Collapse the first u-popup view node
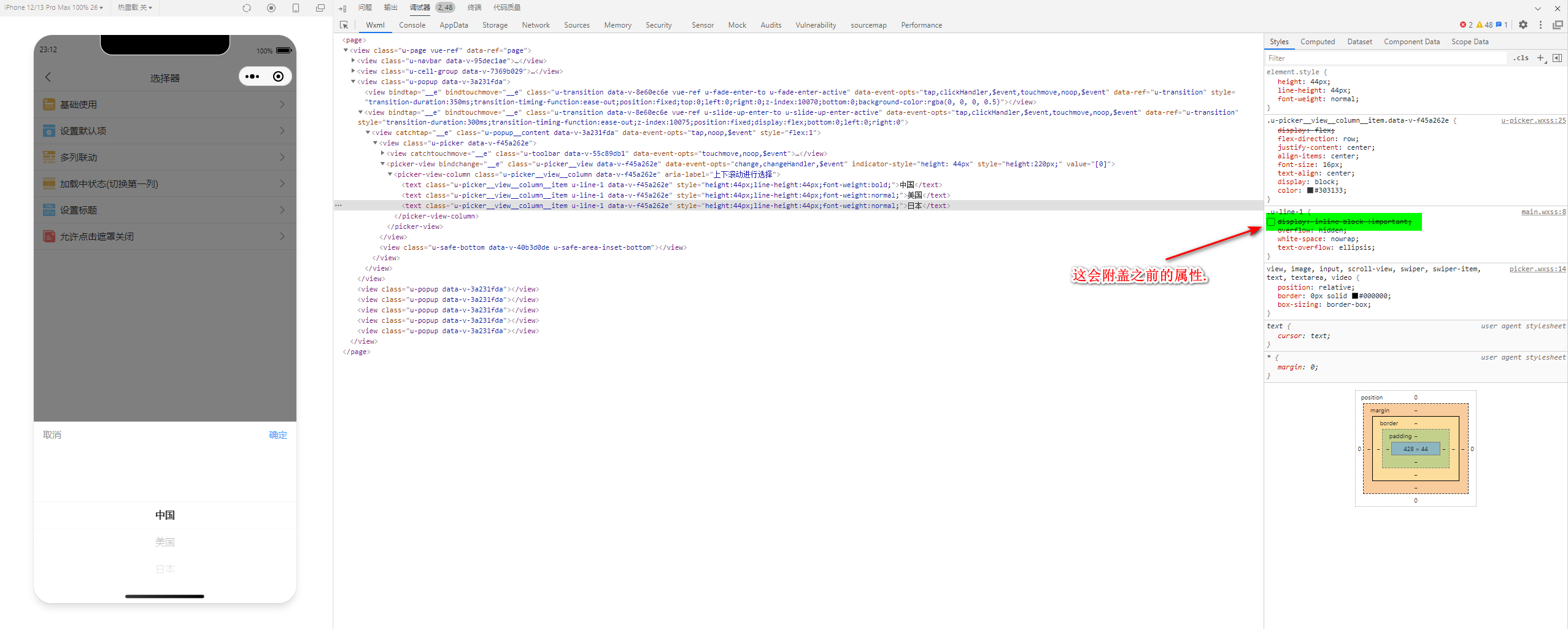The height and width of the screenshot is (629, 1568). [x=353, y=82]
